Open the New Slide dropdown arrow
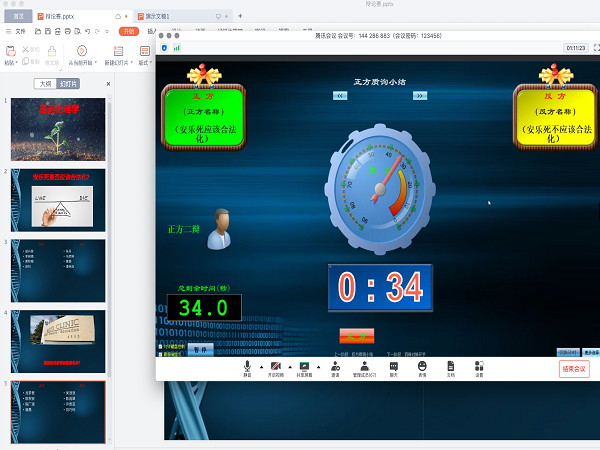600x450 pixels. click(x=132, y=63)
